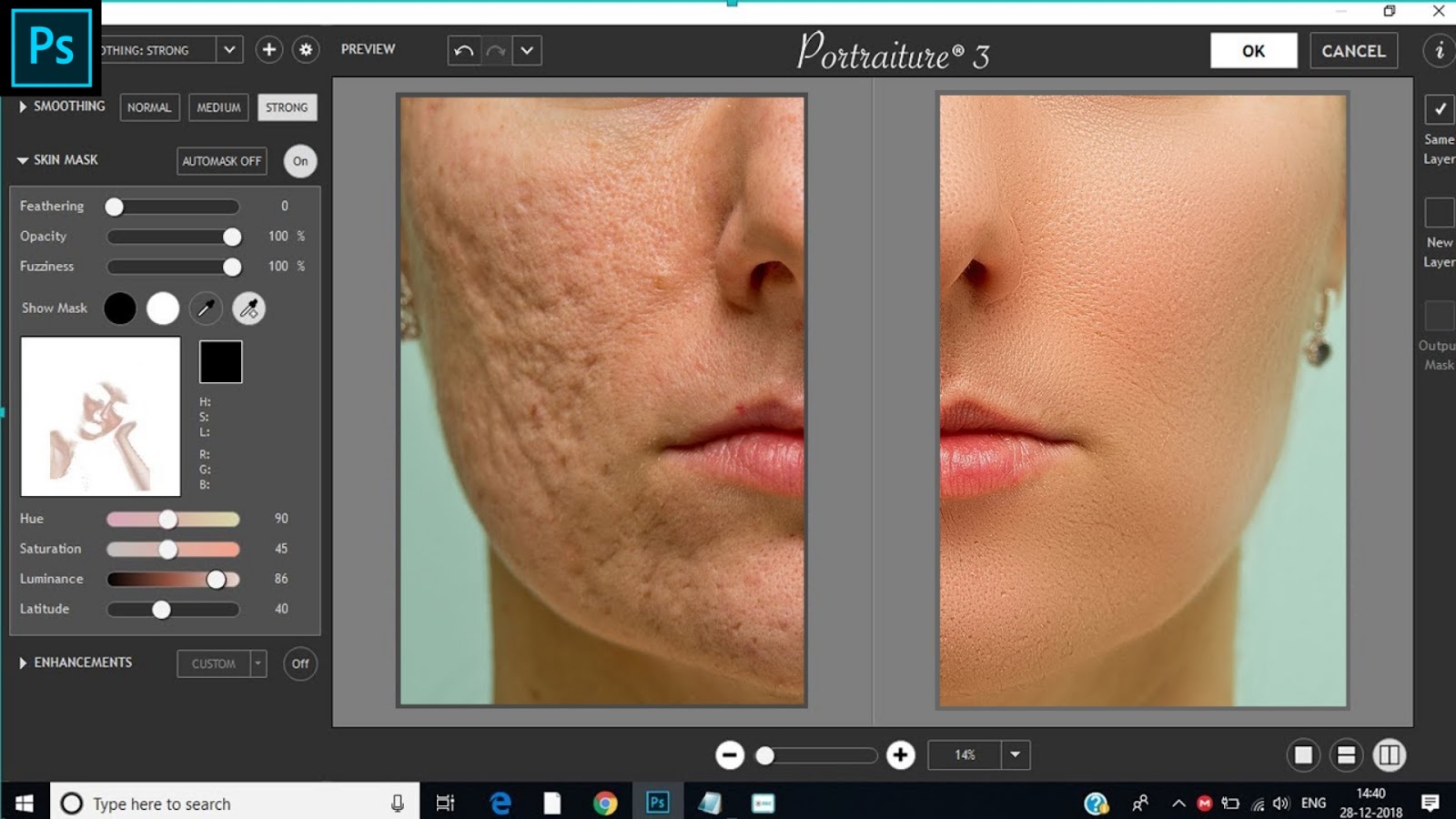Click the Luminance slider handle
Viewport: 1456px width, 819px height.
[216, 580]
